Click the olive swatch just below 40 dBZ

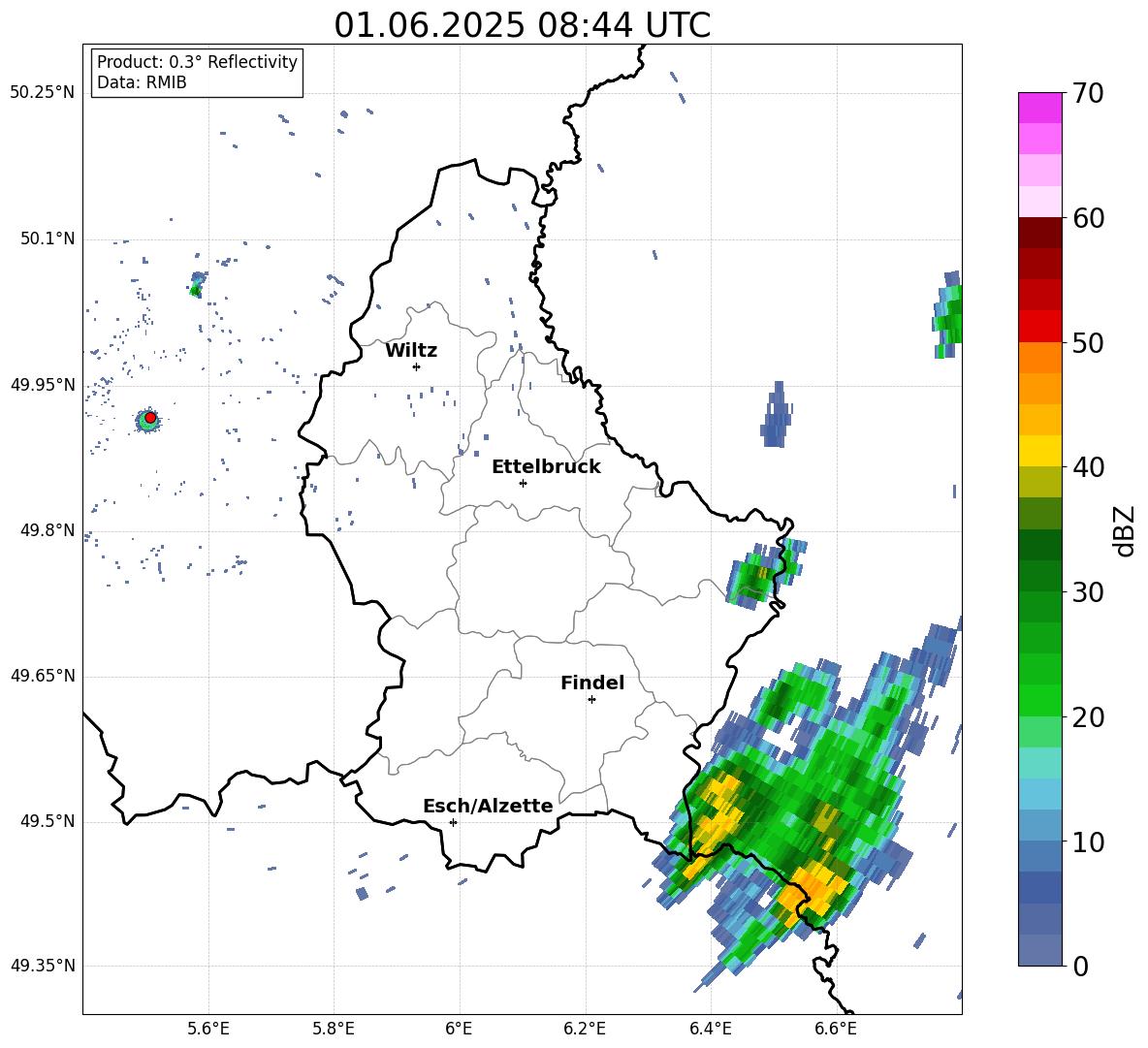click(x=1039, y=482)
